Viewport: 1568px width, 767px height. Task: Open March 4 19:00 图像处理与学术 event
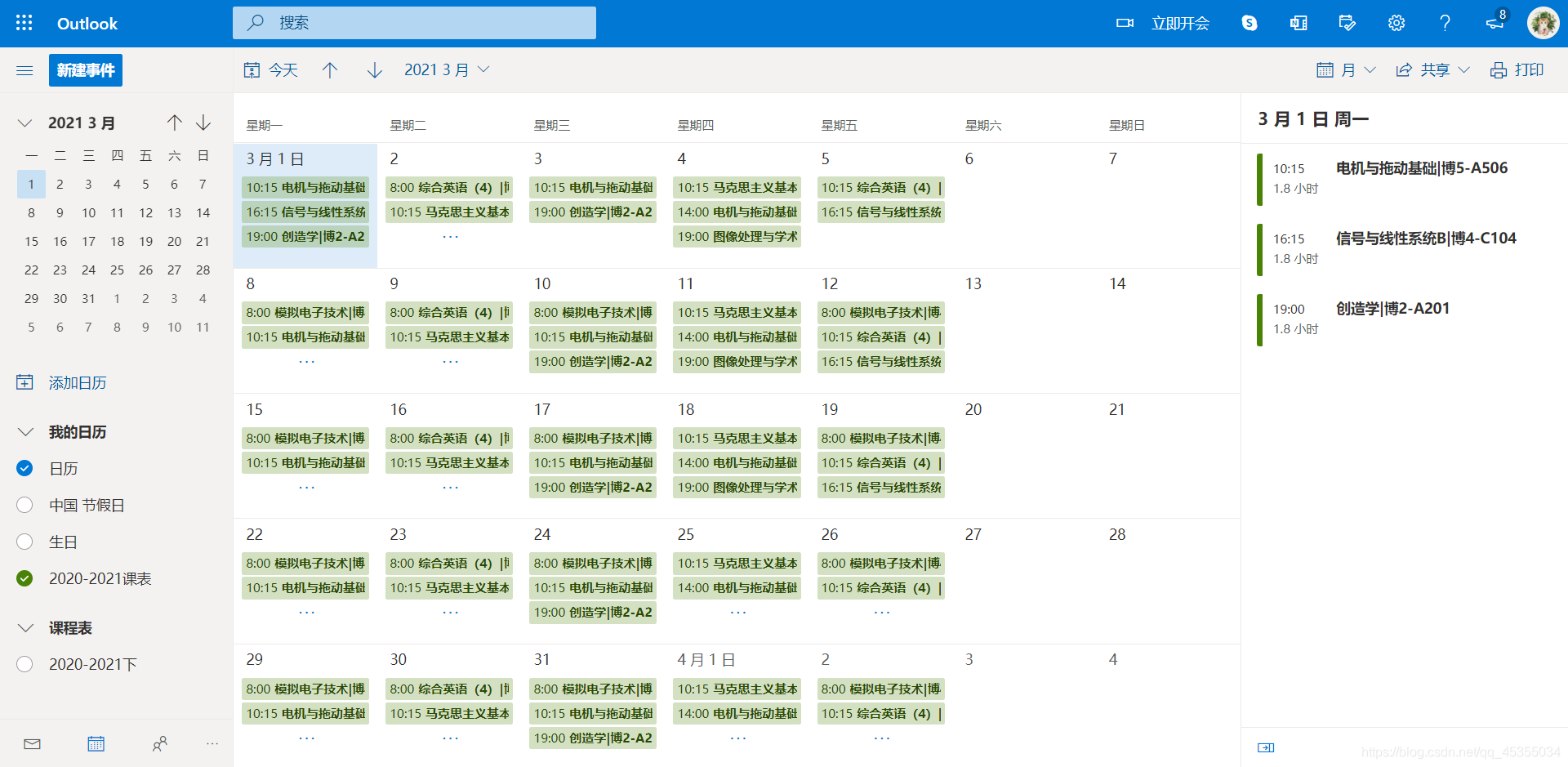tap(737, 237)
